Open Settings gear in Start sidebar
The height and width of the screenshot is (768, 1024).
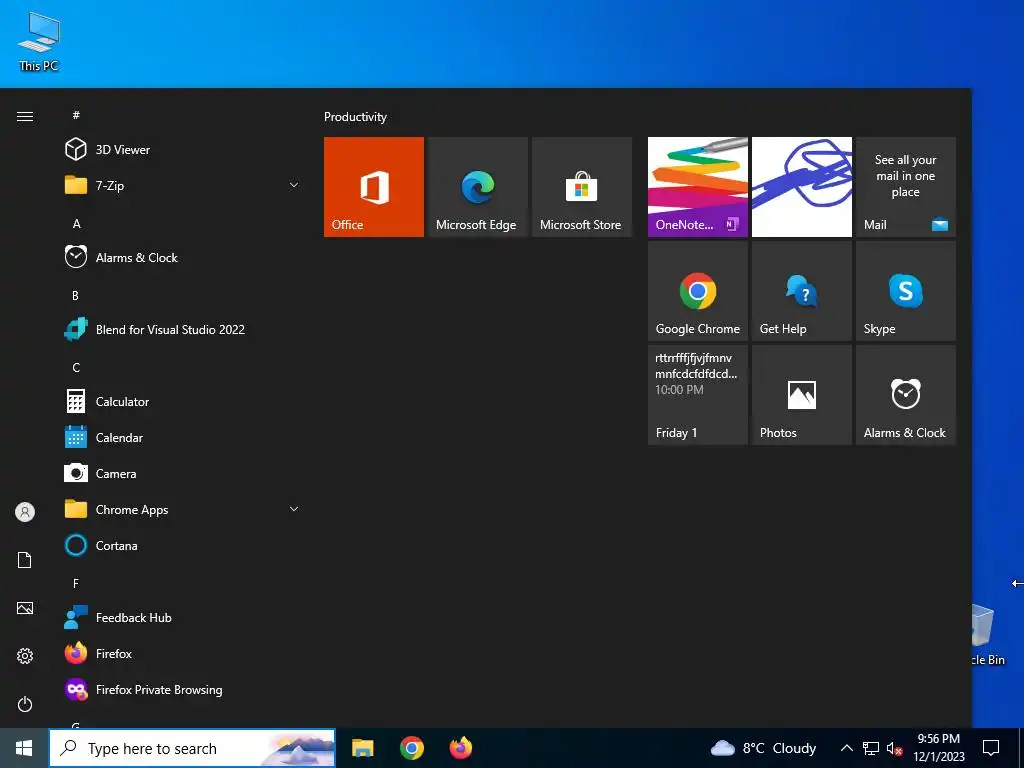tap(25, 656)
